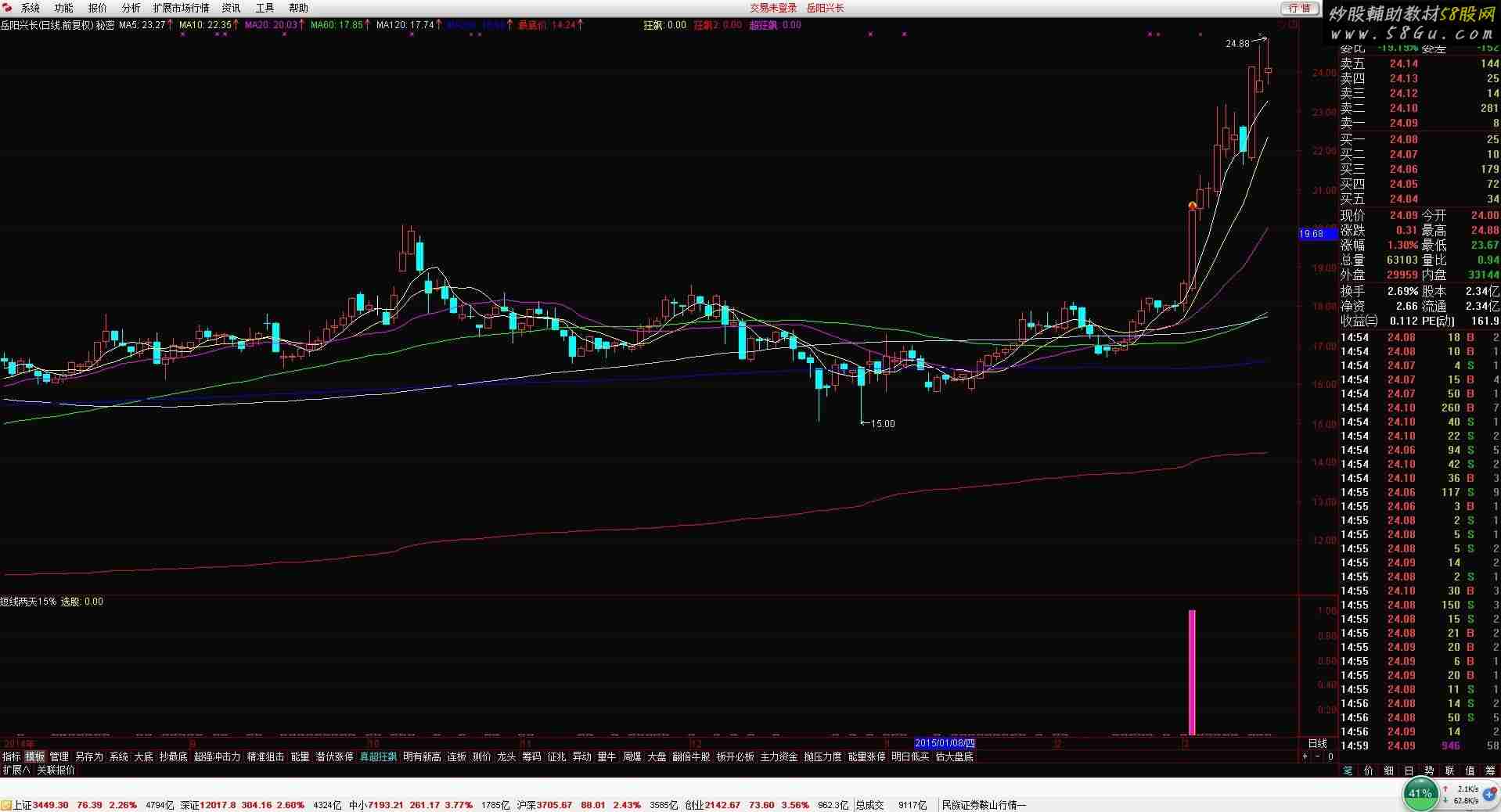Open the 关联报价 related quotes button

click(56, 770)
